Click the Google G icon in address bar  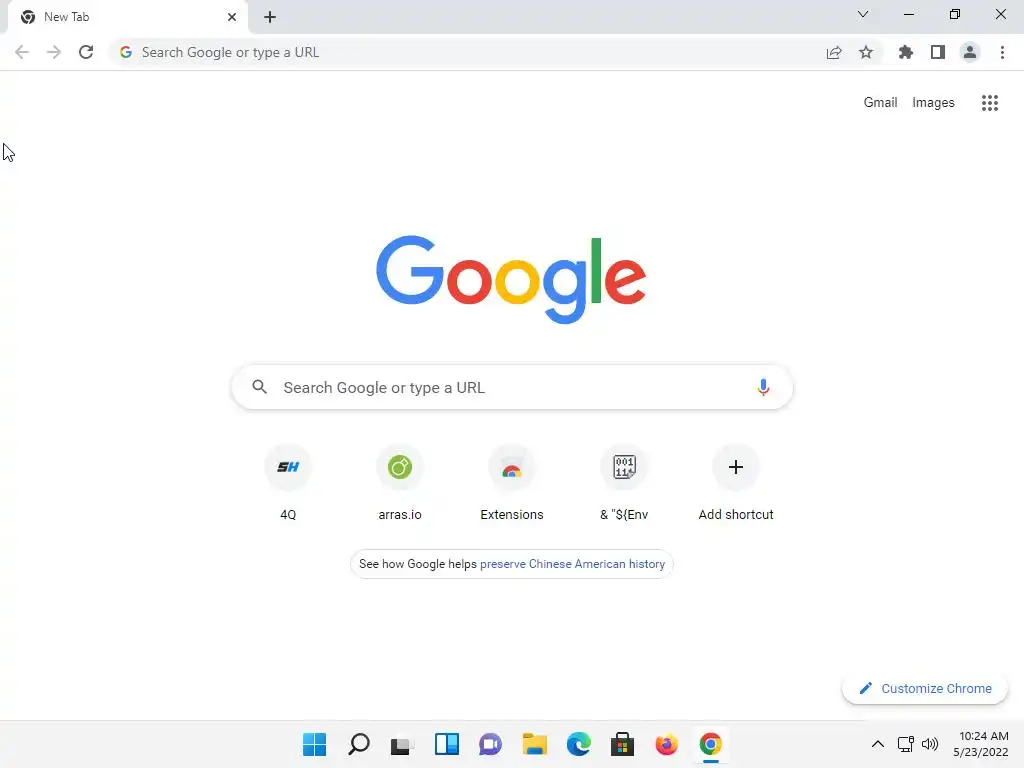(x=126, y=52)
